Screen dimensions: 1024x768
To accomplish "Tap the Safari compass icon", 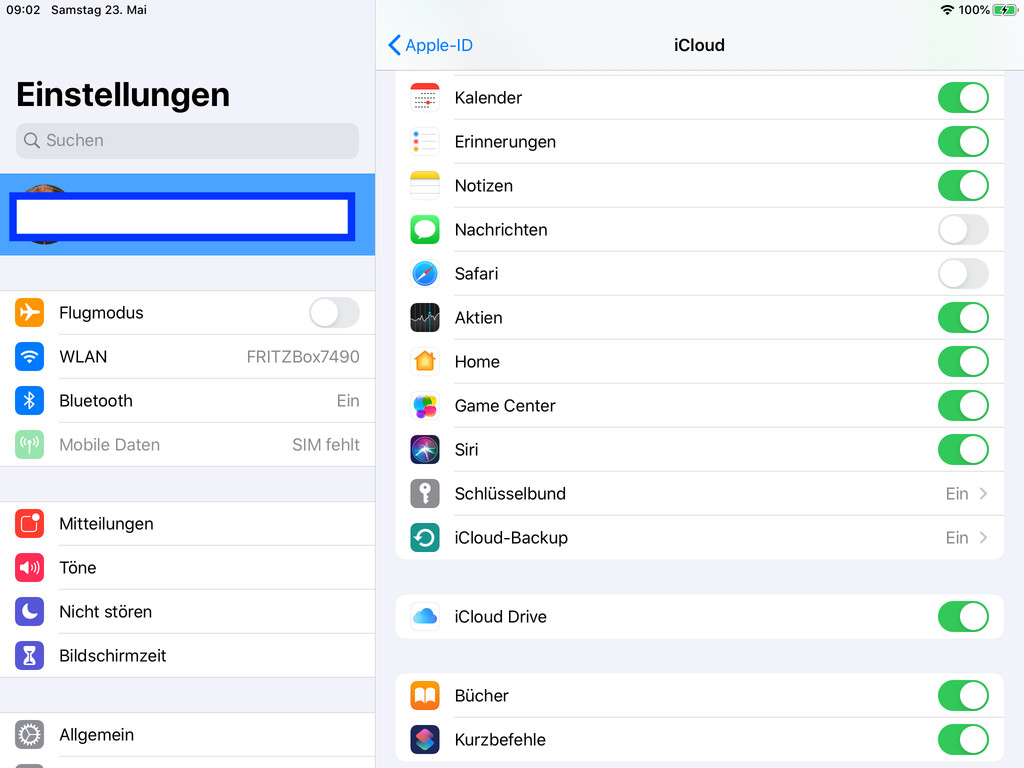I will click(x=424, y=274).
